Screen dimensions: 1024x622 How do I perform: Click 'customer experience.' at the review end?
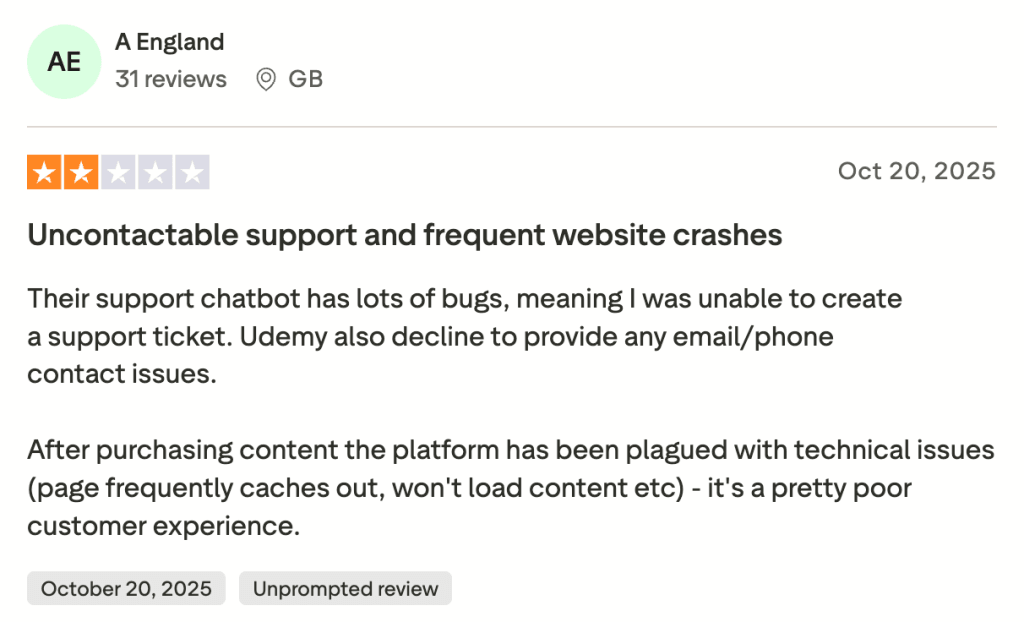(163, 526)
